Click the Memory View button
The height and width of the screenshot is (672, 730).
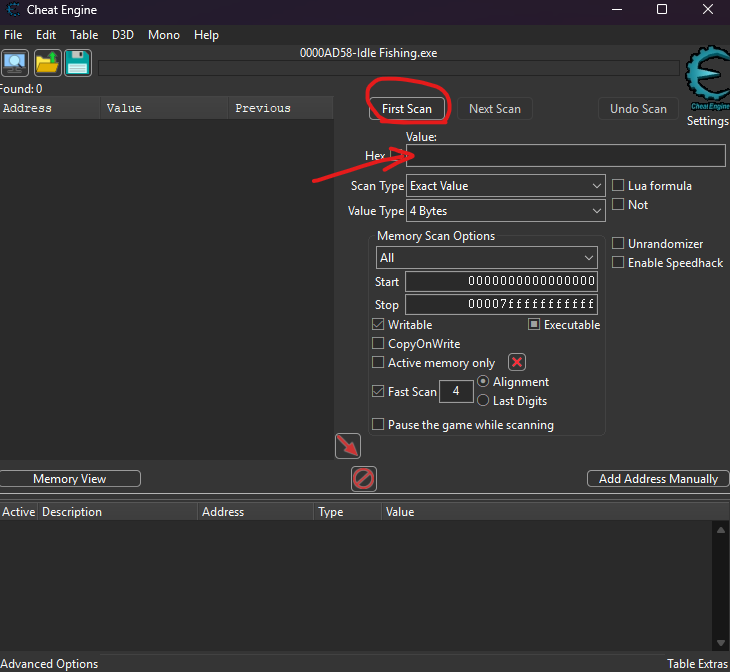(70, 479)
